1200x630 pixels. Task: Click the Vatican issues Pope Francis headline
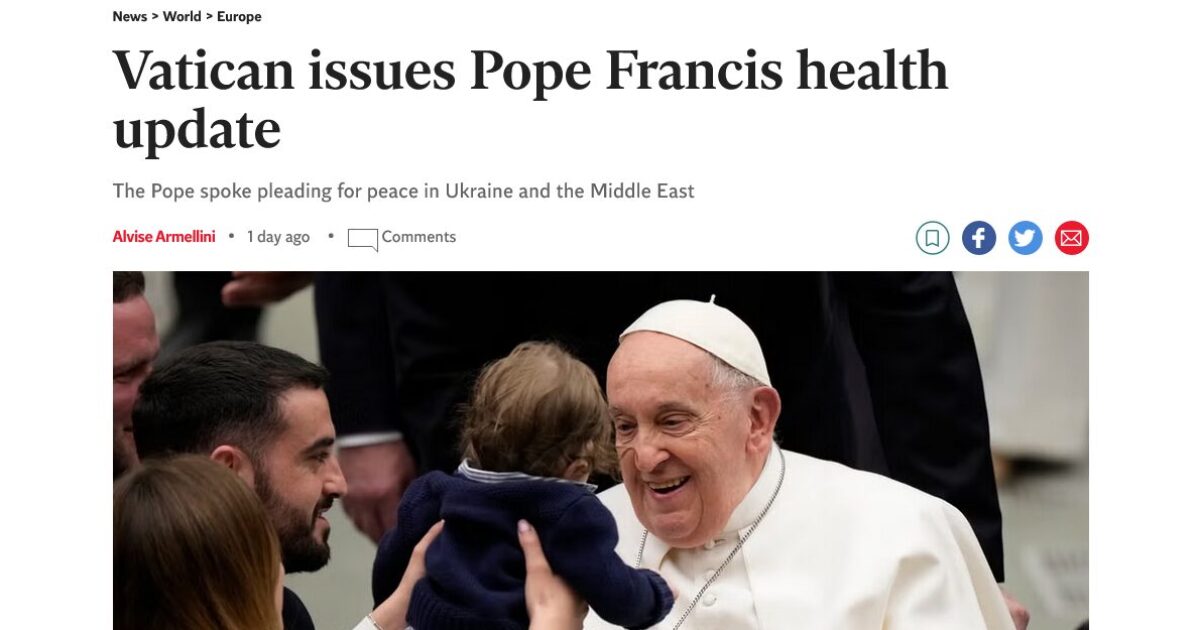point(530,100)
